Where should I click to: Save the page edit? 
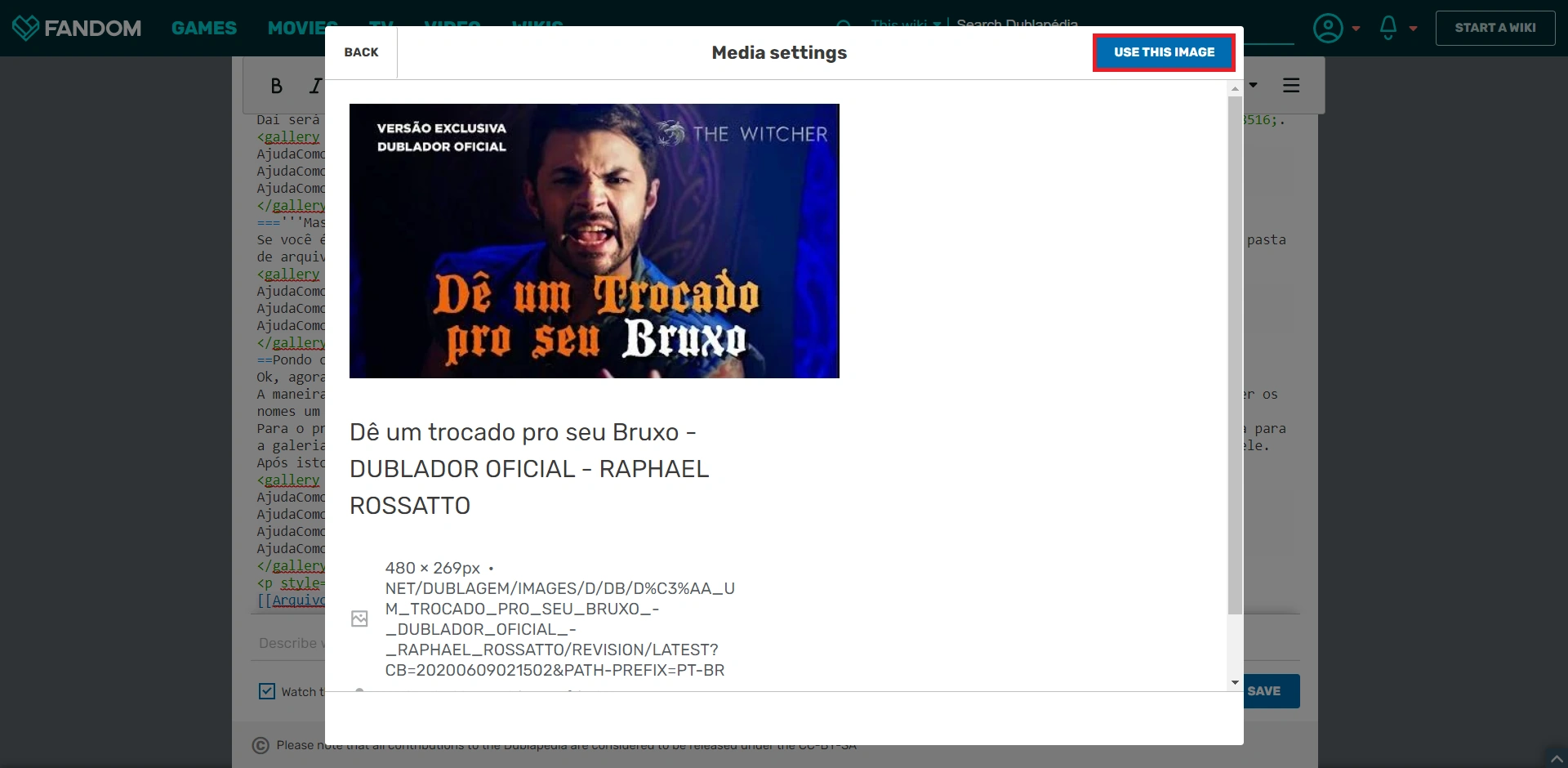pyautogui.click(x=1266, y=691)
